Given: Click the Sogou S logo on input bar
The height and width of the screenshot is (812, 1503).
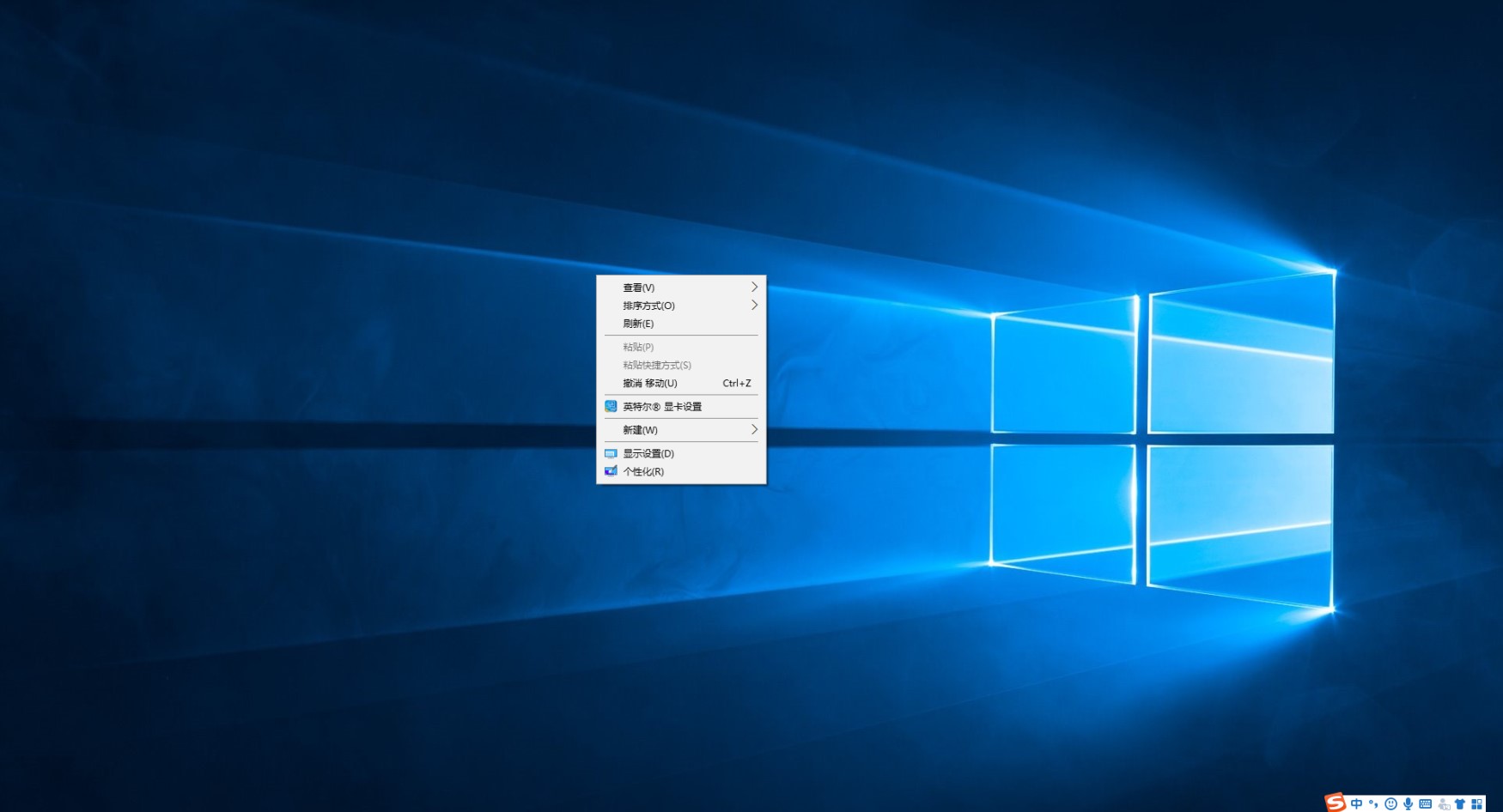Looking at the screenshot, I should point(1336,803).
